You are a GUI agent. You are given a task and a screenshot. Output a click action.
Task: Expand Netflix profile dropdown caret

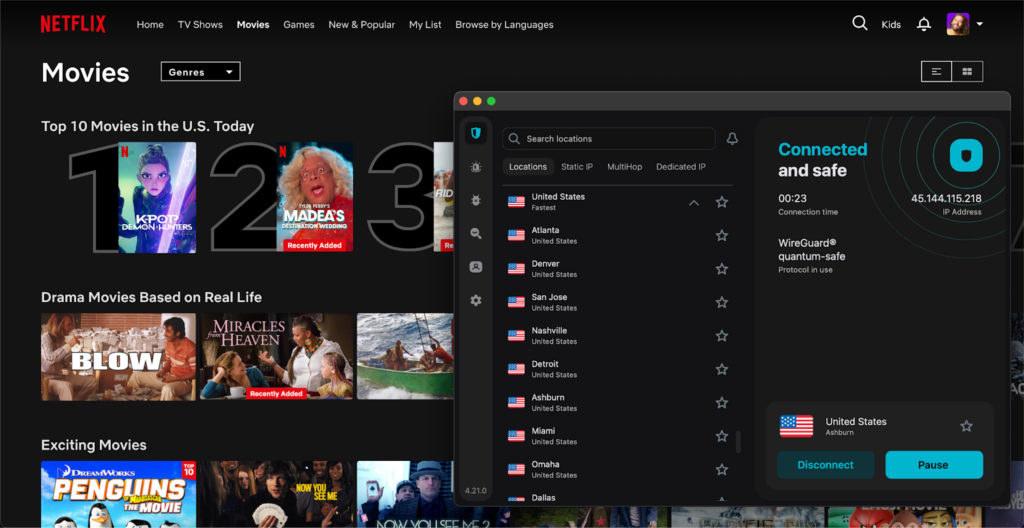click(x=980, y=24)
